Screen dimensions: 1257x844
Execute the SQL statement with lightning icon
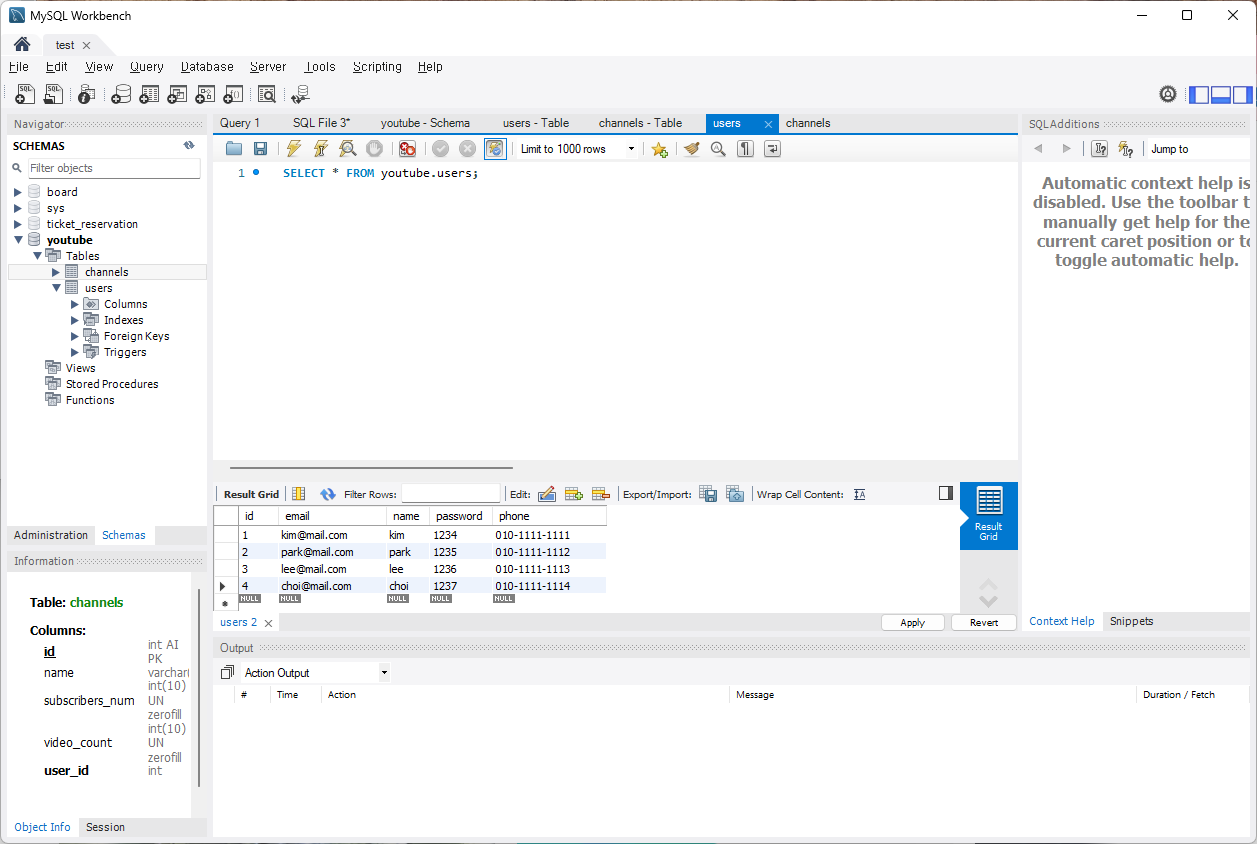click(x=293, y=149)
